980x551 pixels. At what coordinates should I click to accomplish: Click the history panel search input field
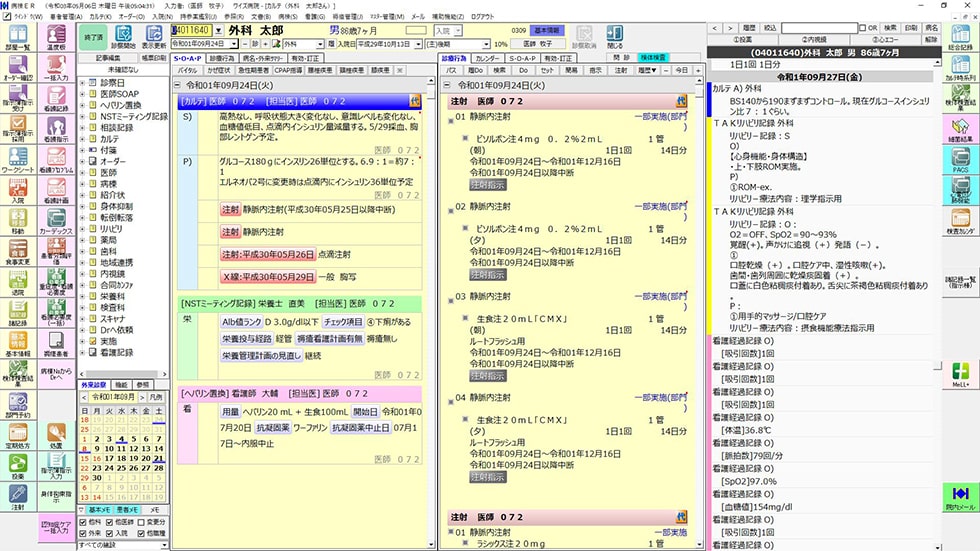(819, 28)
